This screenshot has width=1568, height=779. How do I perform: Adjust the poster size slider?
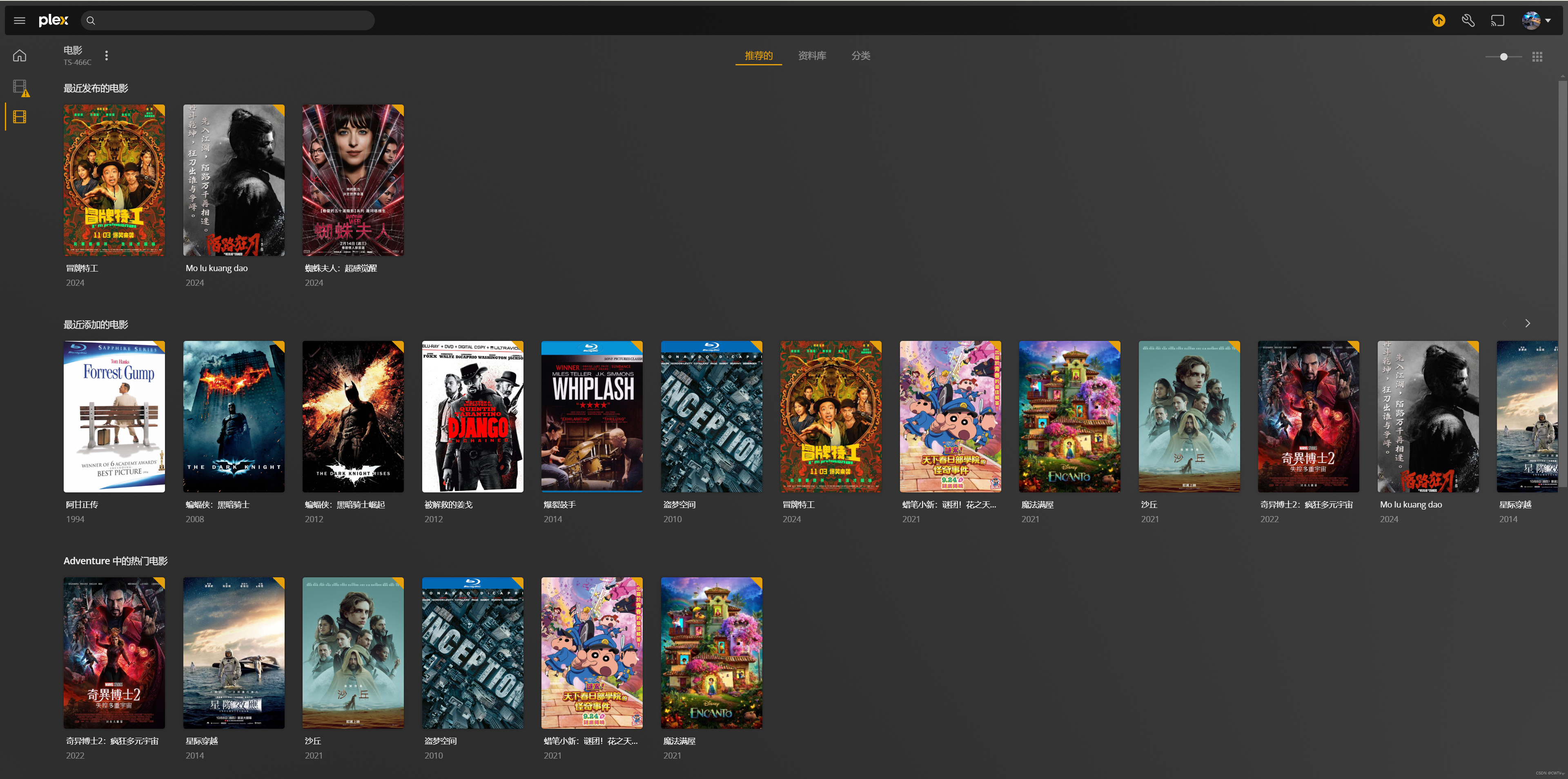1503,57
